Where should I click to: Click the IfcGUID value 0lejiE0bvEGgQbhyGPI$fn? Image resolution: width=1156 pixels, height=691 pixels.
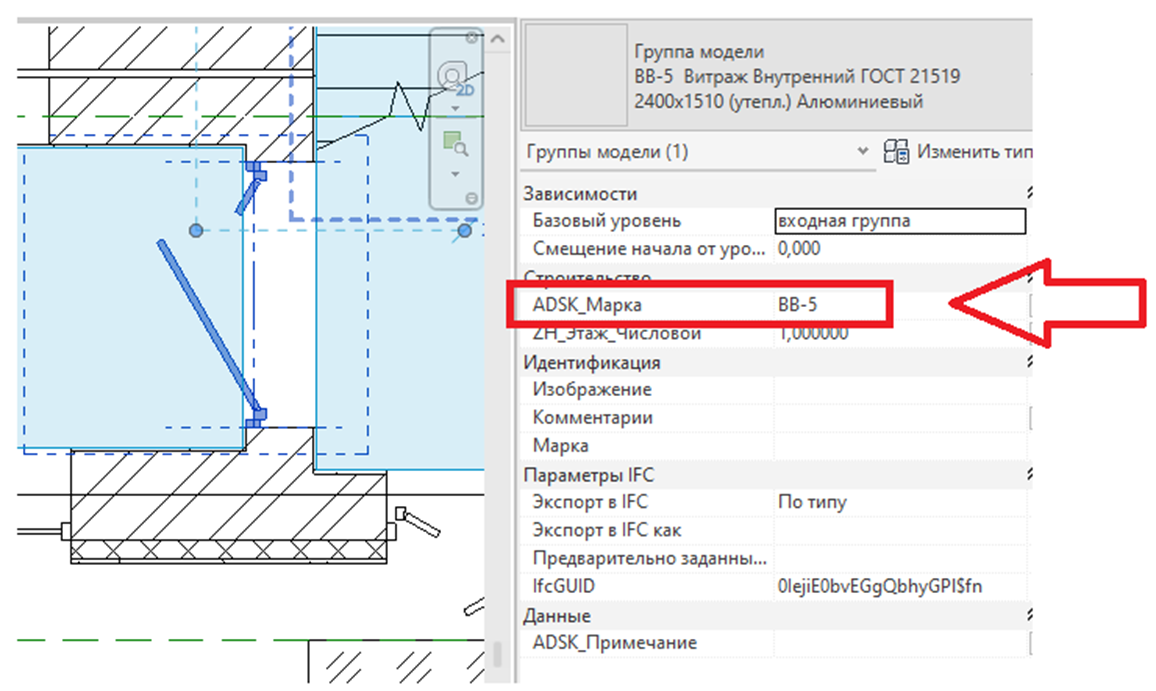click(880, 586)
